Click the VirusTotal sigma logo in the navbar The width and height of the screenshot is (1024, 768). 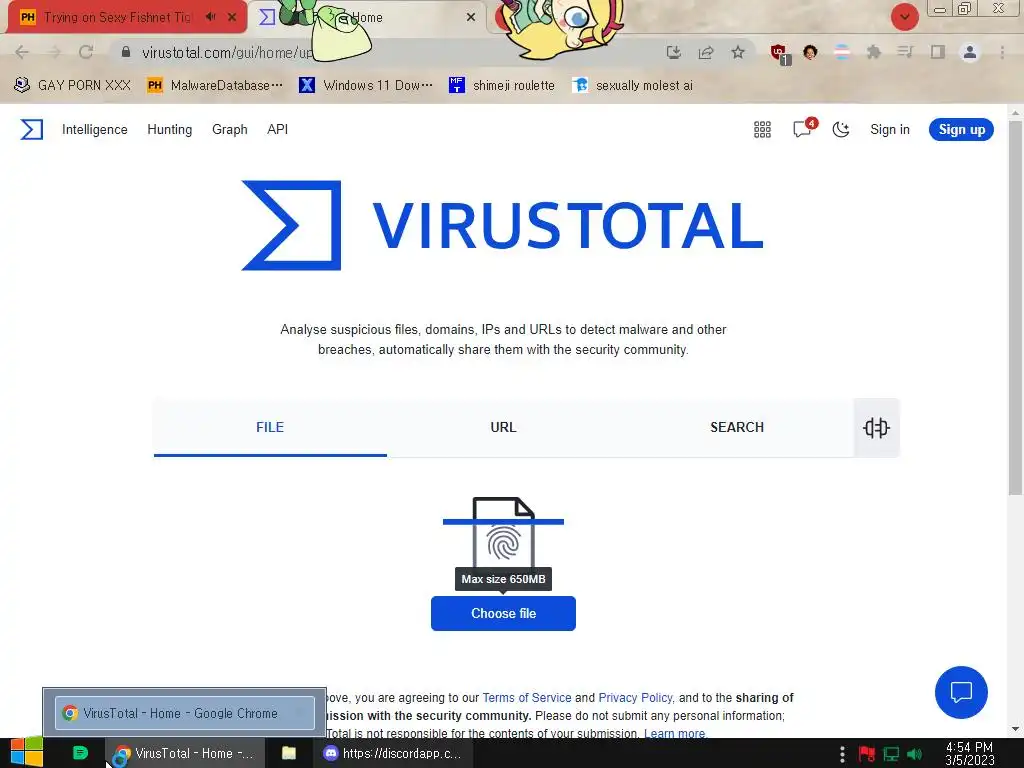click(x=31, y=129)
